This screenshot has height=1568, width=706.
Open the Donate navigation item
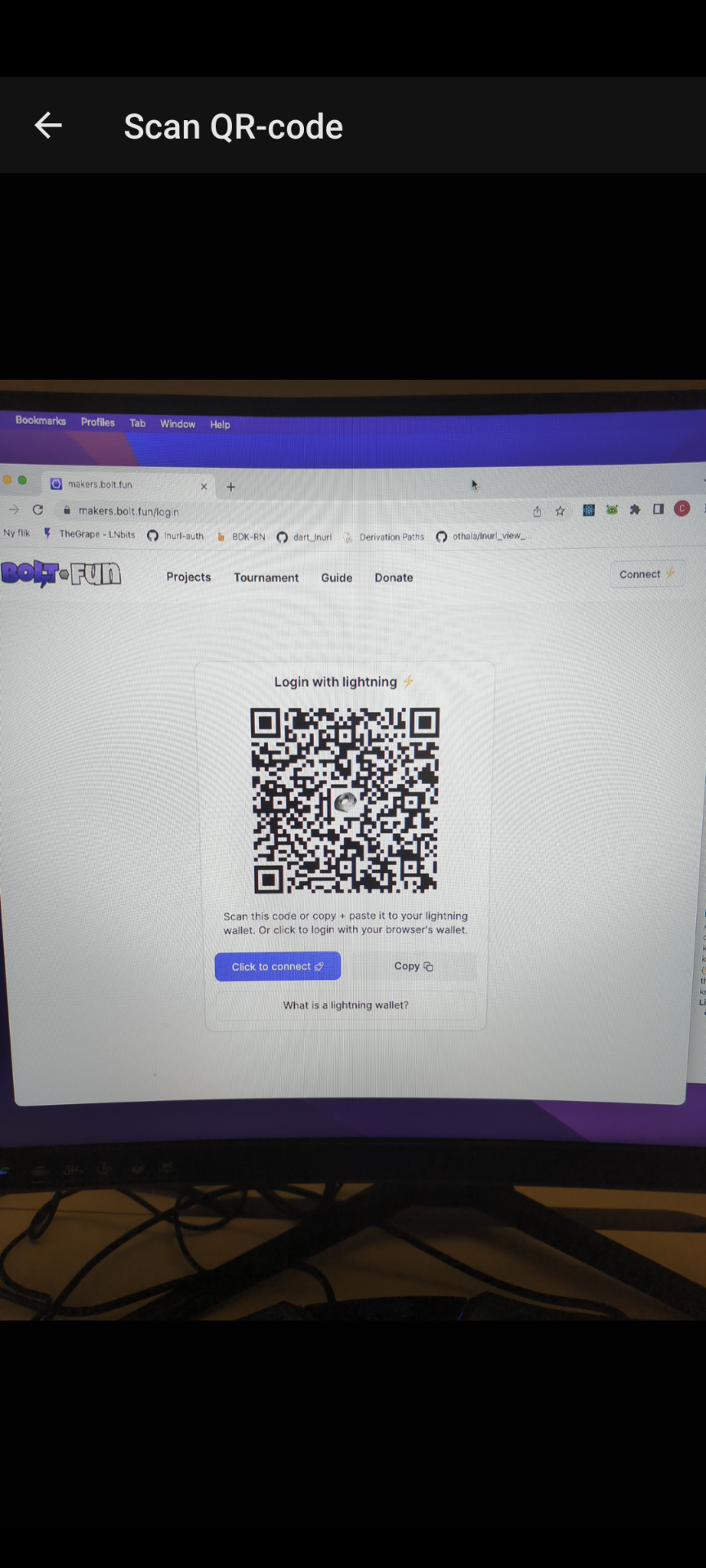pos(394,577)
